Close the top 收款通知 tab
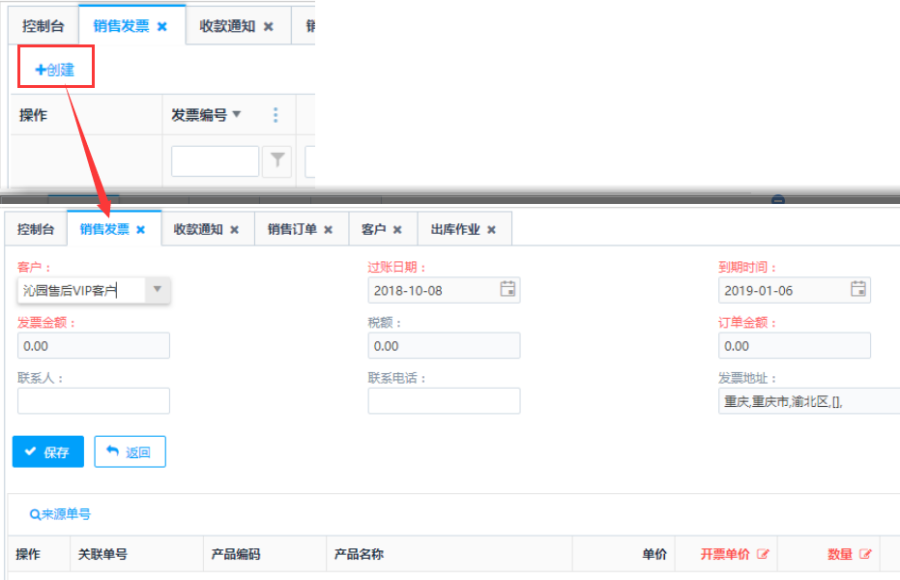Image resolution: width=900 pixels, height=580 pixels. tap(268, 27)
